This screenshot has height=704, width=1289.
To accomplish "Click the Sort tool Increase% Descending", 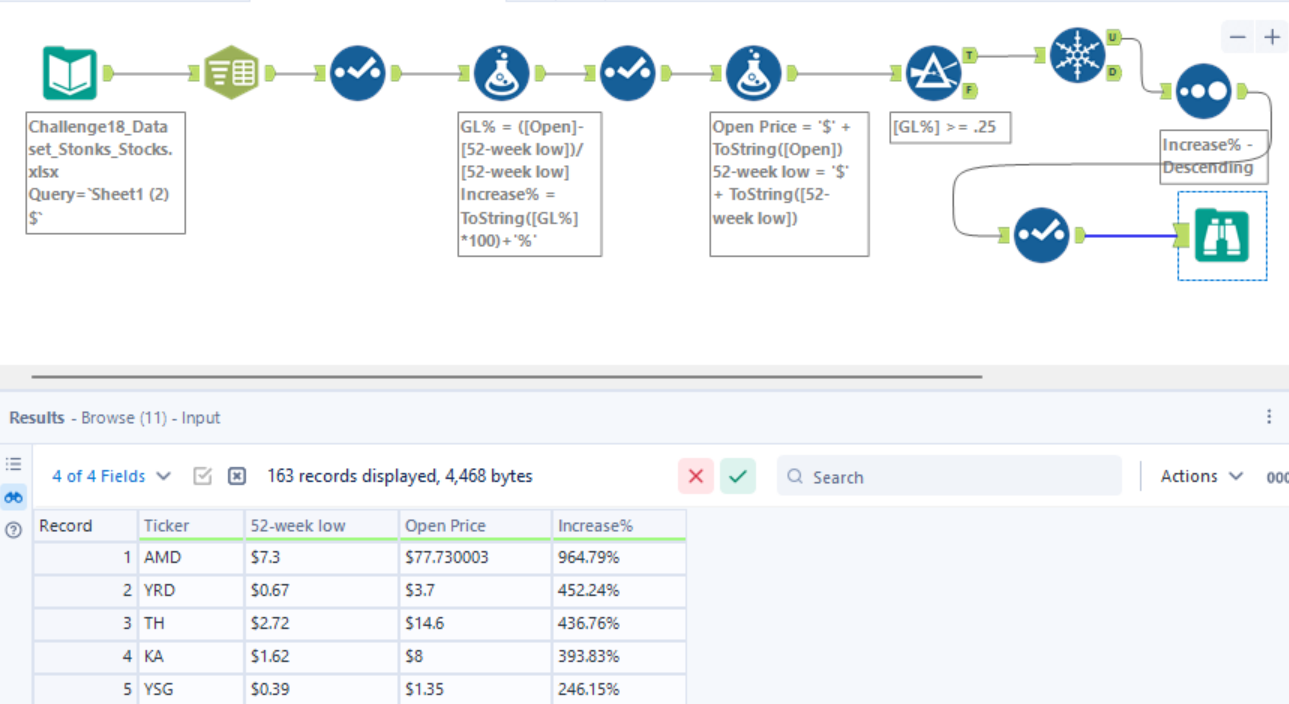I will click(1203, 91).
